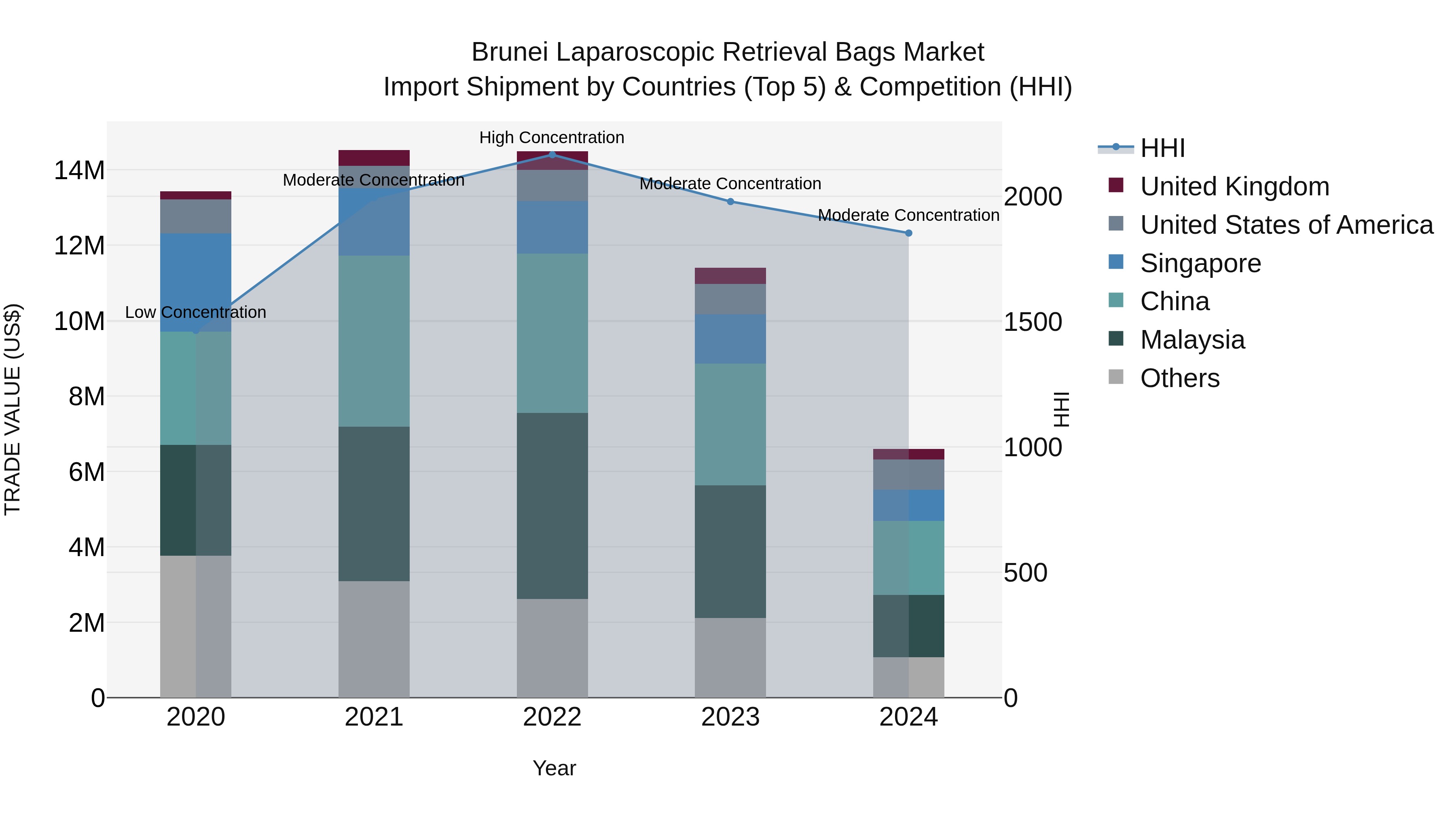Click the 2023 'Moderate Concentration' annotation
Screen dimensions: 1456x819
pos(730,184)
